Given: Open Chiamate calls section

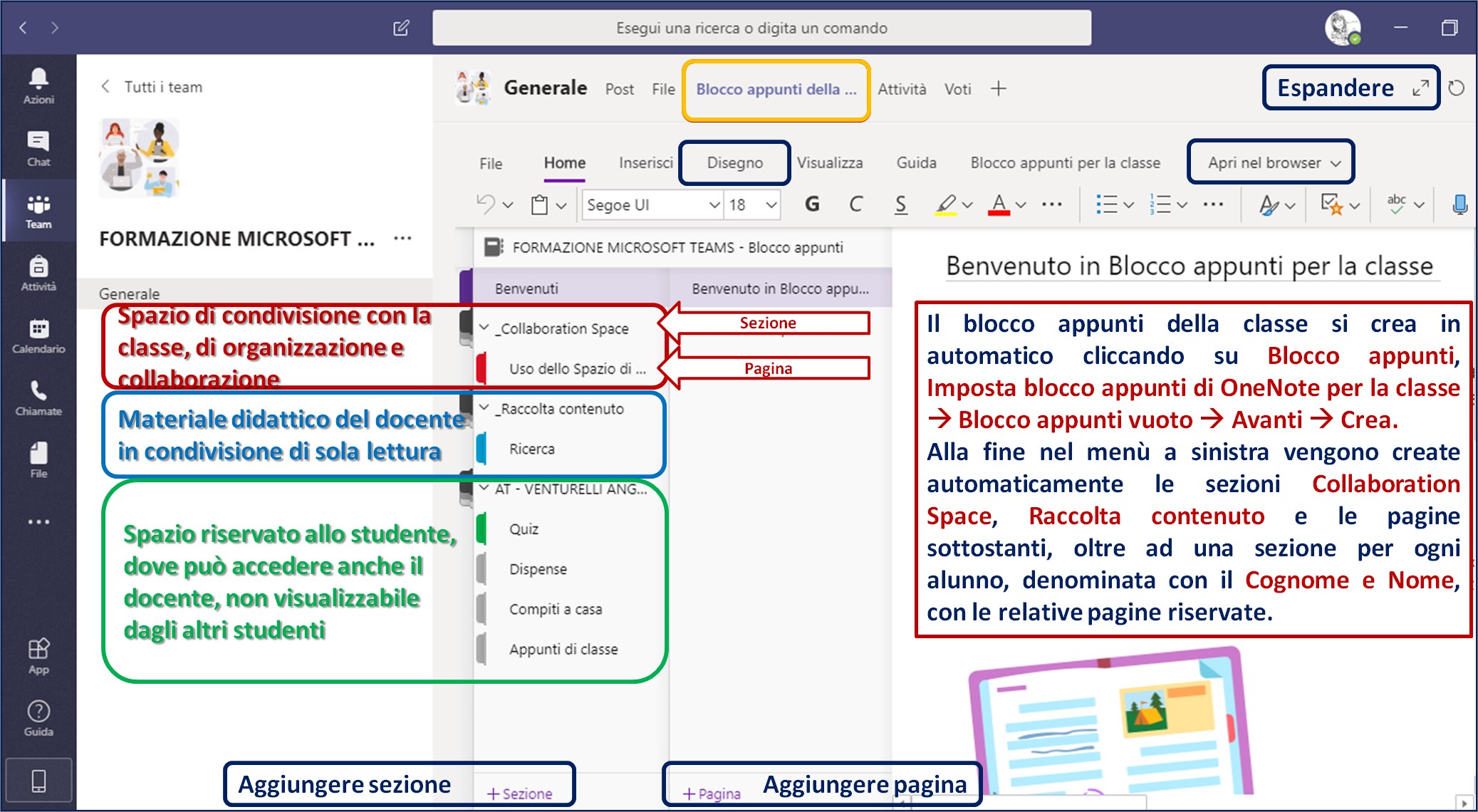Looking at the screenshot, I should 38,397.
